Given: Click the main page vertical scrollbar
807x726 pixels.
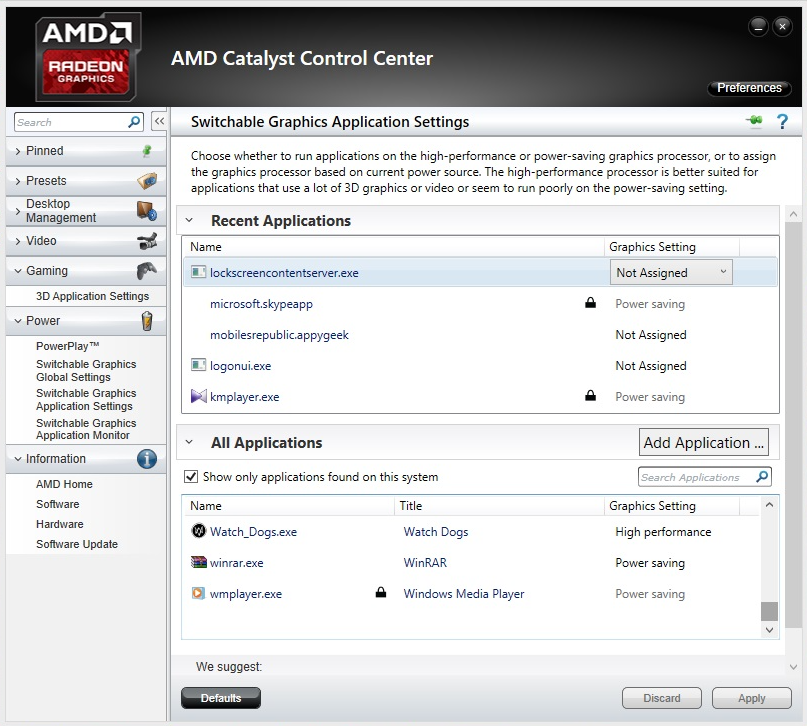Looking at the screenshot, I should pos(793,426).
